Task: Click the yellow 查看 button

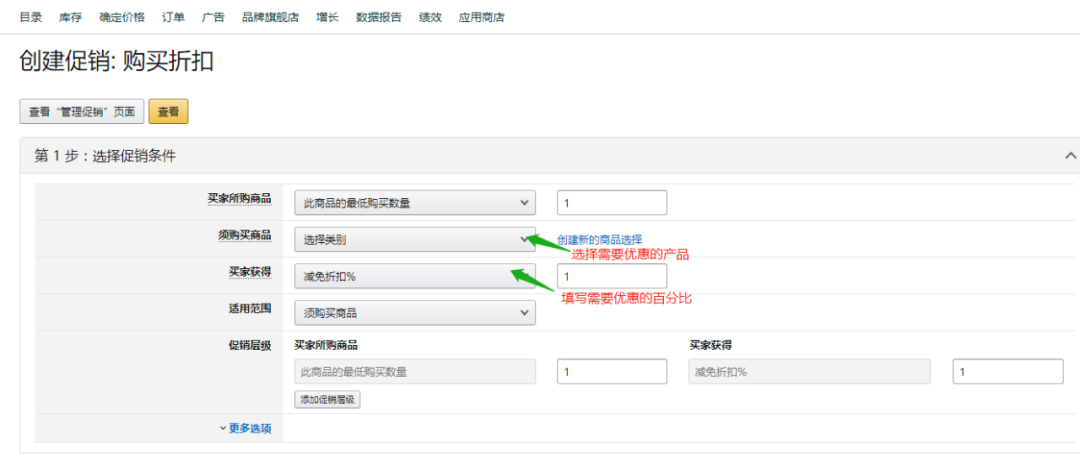Action: [168, 112]
